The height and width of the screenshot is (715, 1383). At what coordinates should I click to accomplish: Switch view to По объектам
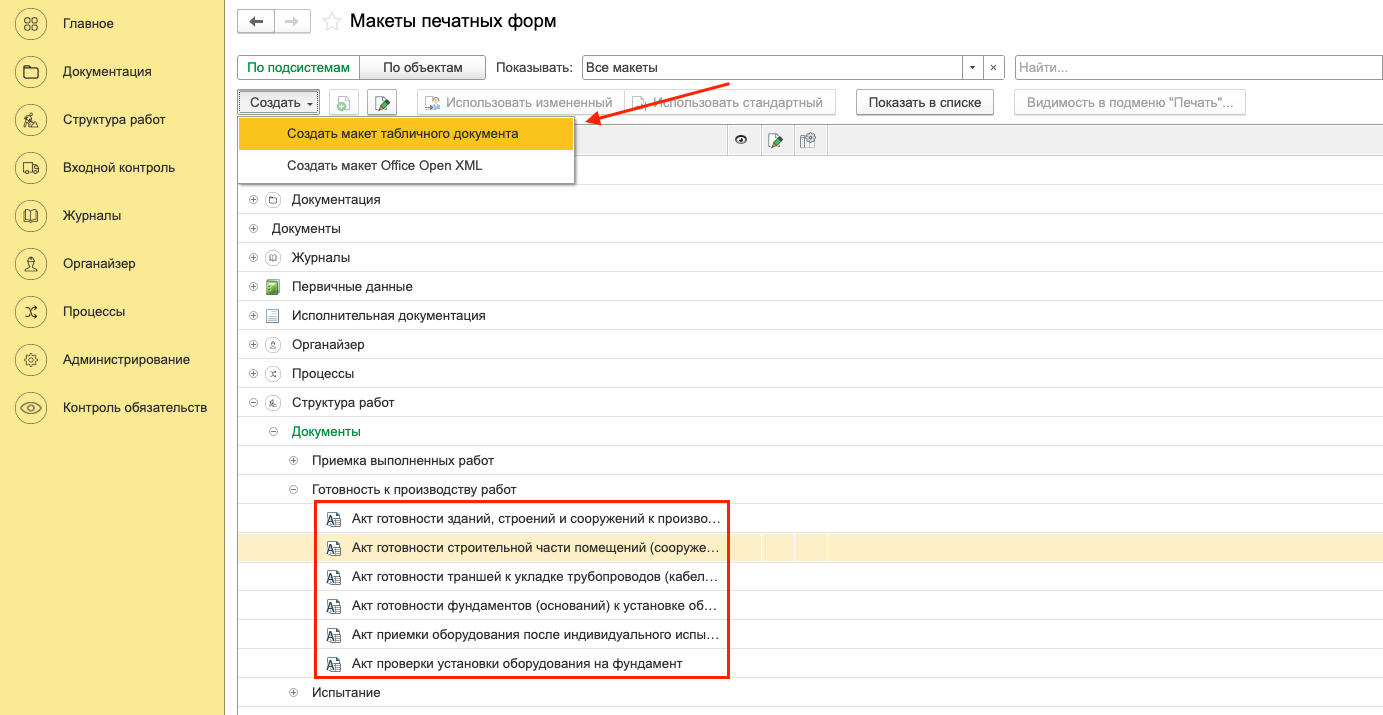pyautogui.click(x=422, y=68)
